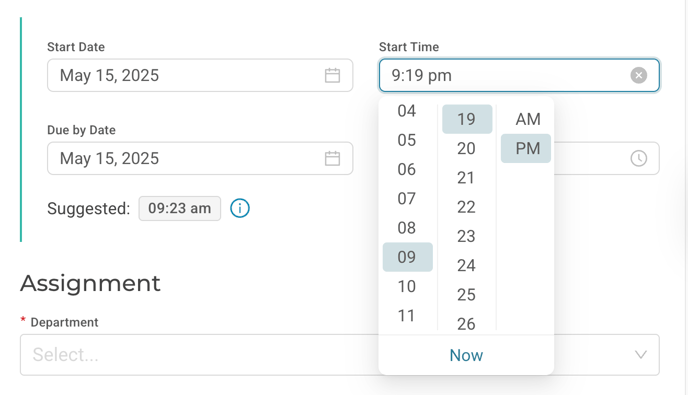The width and height of the screenshot is (688, 395).
Task: Expand the Department dropdown arrow
Action: point(641,355)
